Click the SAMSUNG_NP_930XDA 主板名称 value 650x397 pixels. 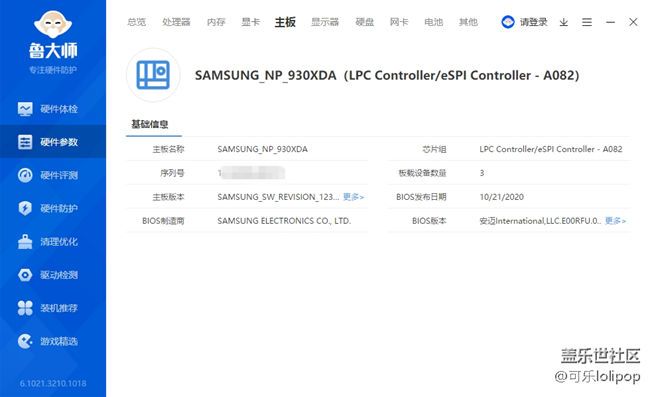[262, 149]
